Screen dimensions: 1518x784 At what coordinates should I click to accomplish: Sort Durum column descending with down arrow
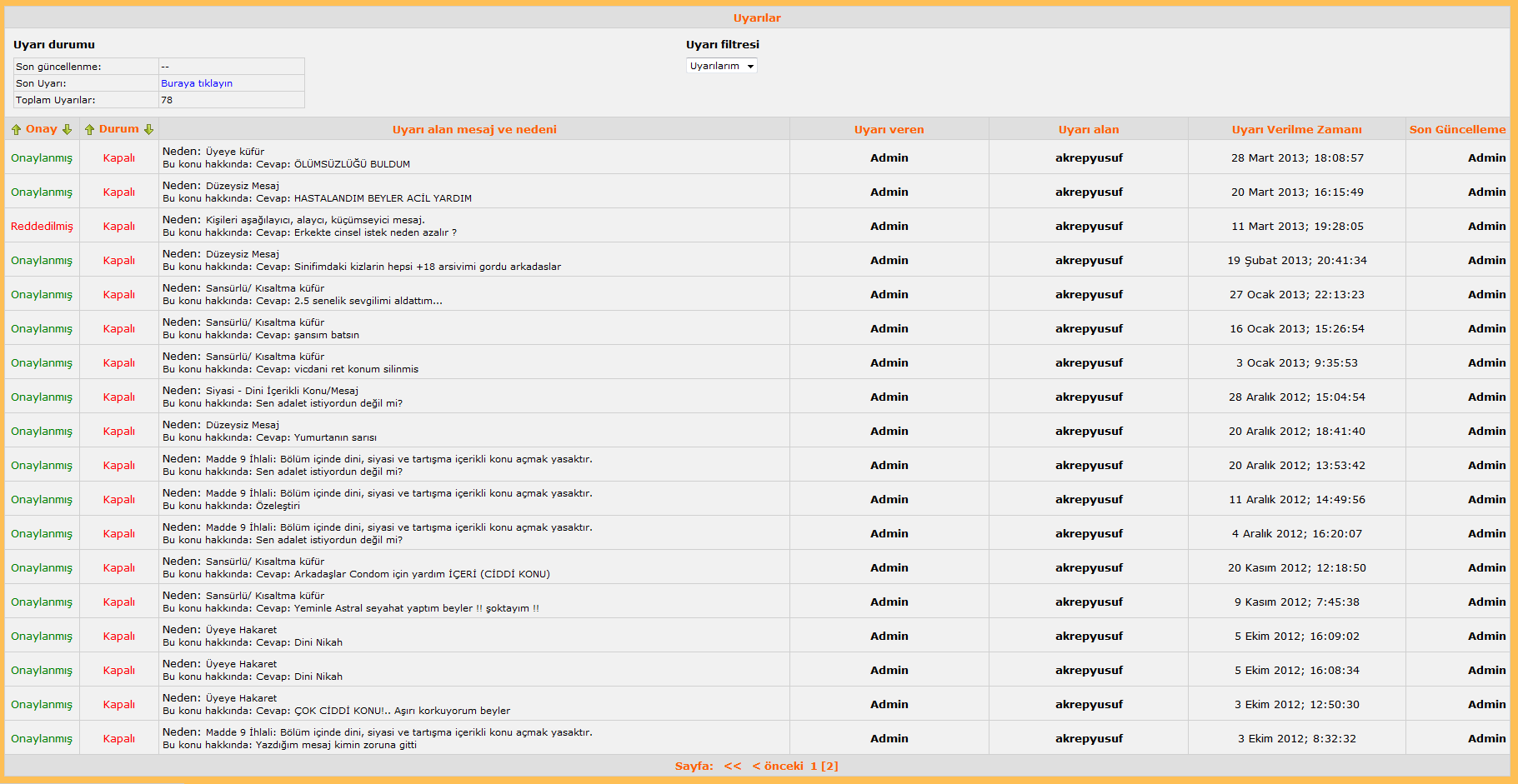[x=148, y=129]
